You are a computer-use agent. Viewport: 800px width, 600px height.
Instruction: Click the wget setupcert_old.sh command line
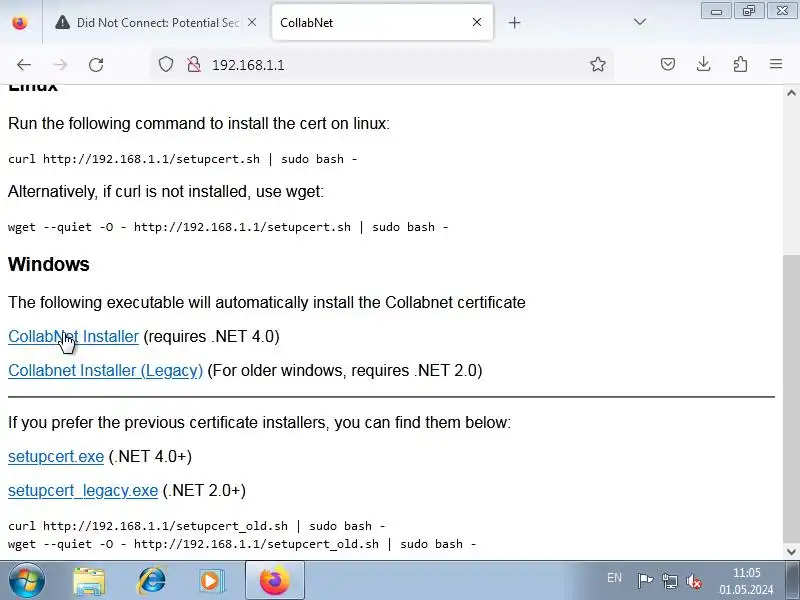point(242,544)
